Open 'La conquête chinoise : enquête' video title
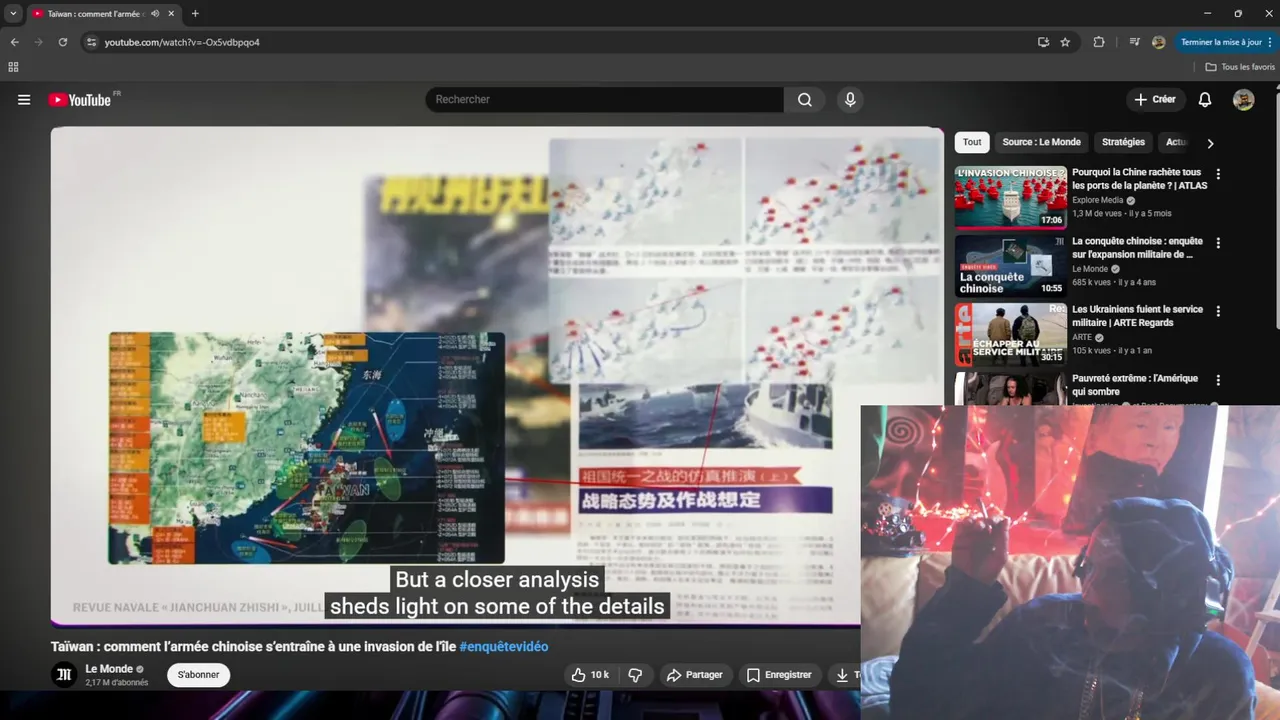Image resolution: width=1280 pixels, height=720 pixels. [1137, 248]
